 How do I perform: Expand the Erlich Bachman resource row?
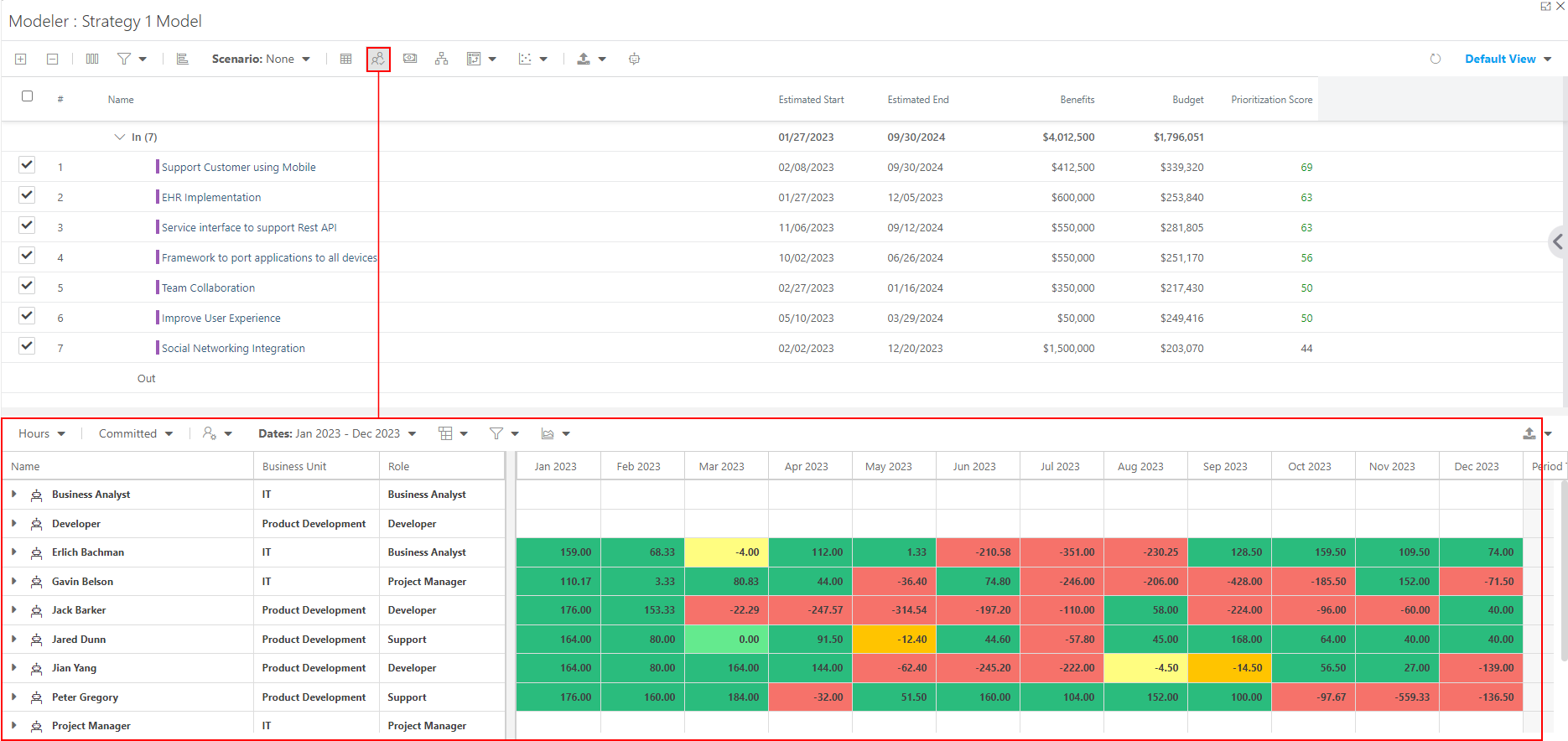14,552
